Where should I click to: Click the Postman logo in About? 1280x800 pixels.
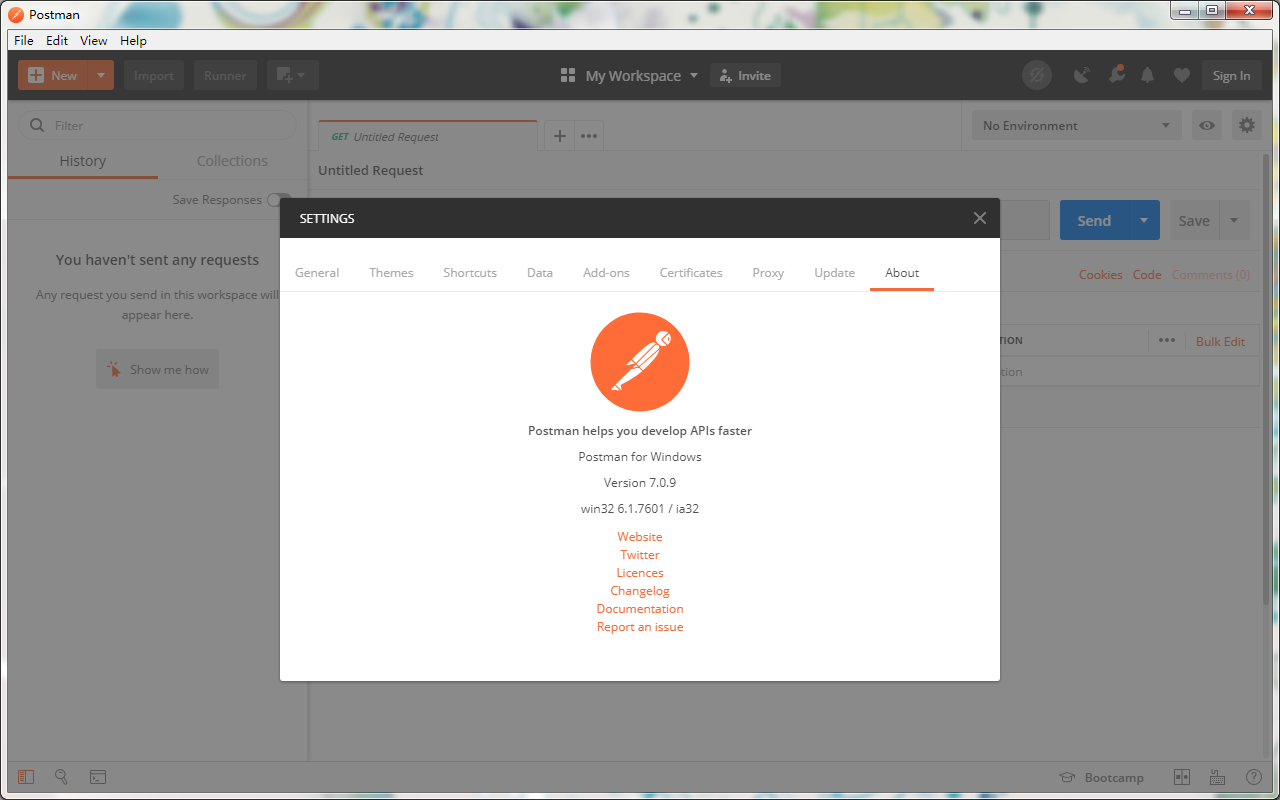click(640, 362)
